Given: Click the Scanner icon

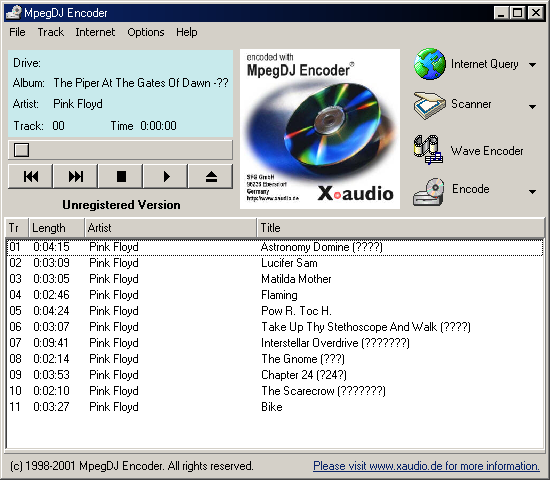Looking at the screenshot, I should point(429,105).
